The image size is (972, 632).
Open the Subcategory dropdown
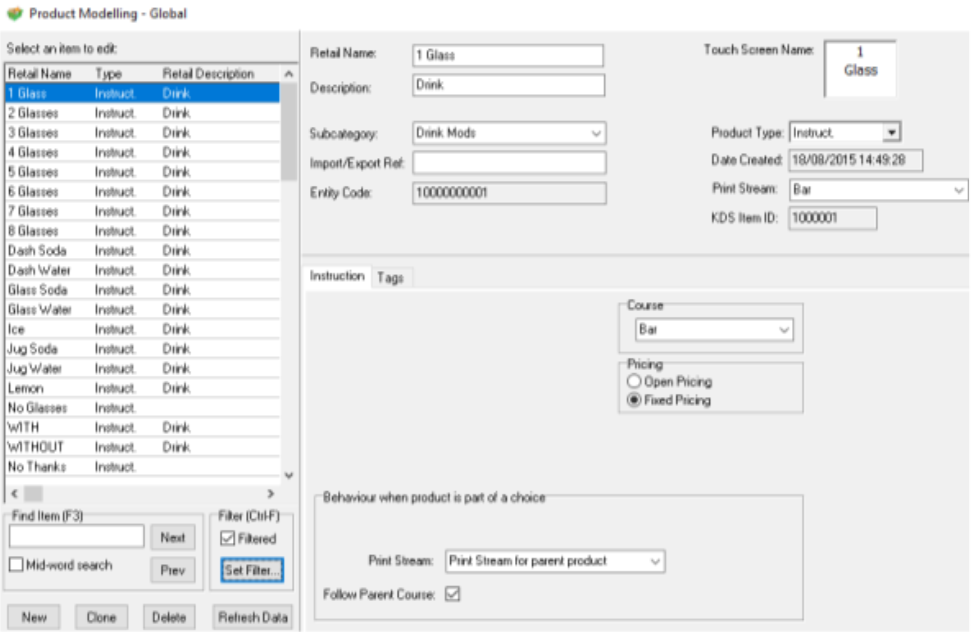pos(596,133)
